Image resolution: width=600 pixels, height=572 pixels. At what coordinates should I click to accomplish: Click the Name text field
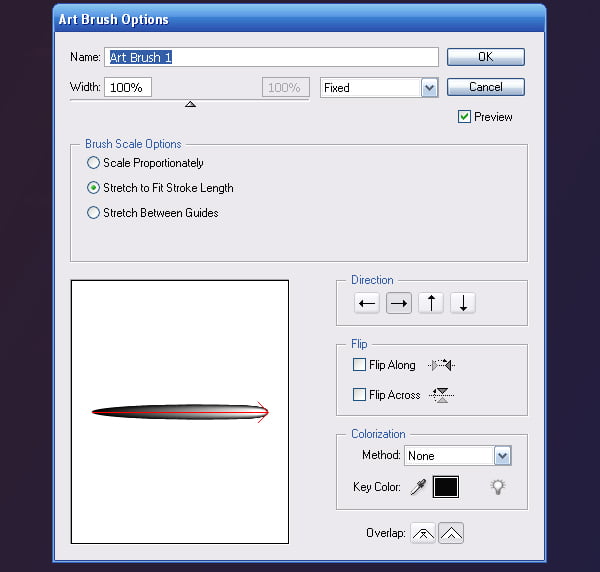[271, 57]
